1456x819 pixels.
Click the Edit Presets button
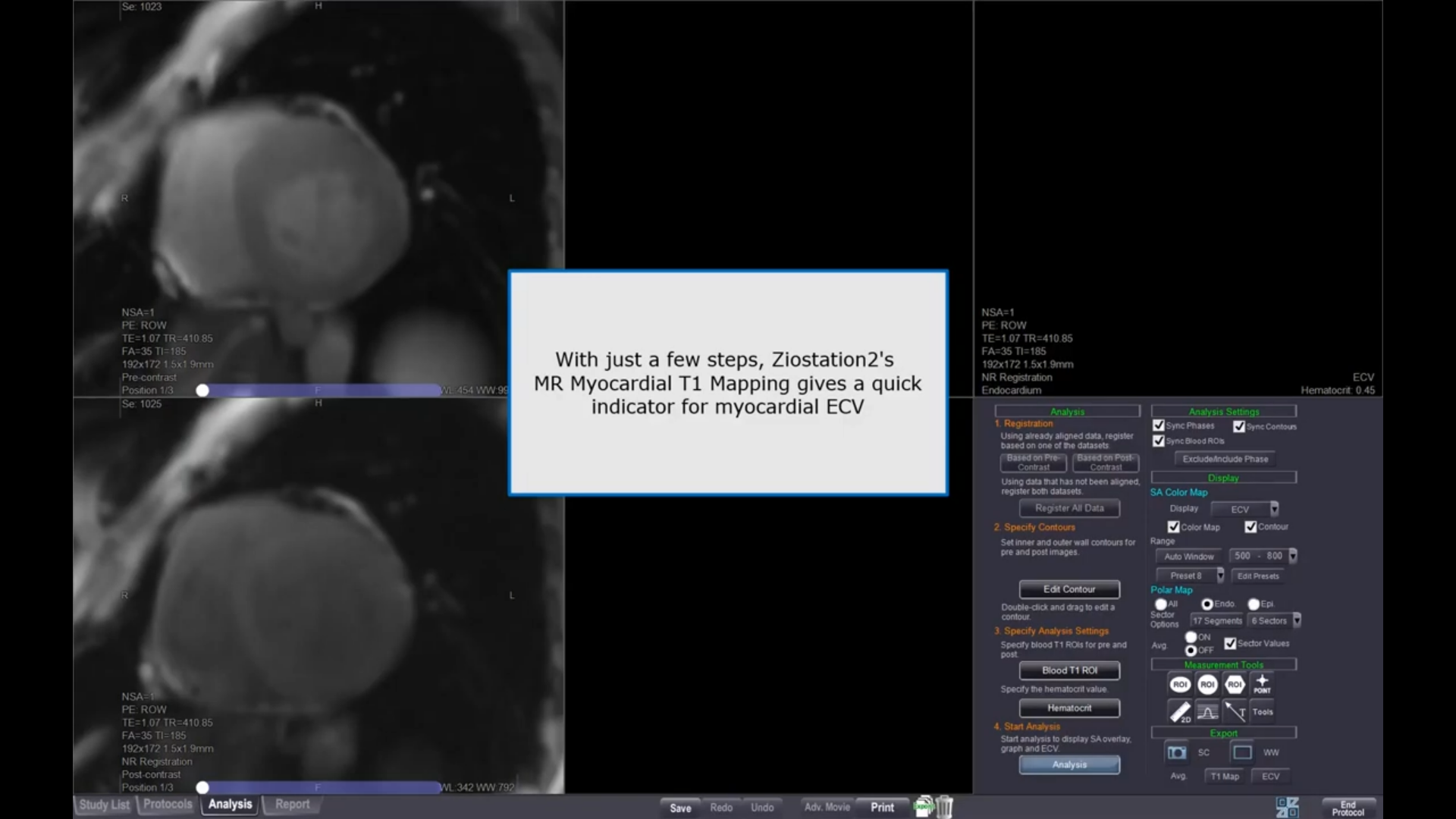[1258, 576]
